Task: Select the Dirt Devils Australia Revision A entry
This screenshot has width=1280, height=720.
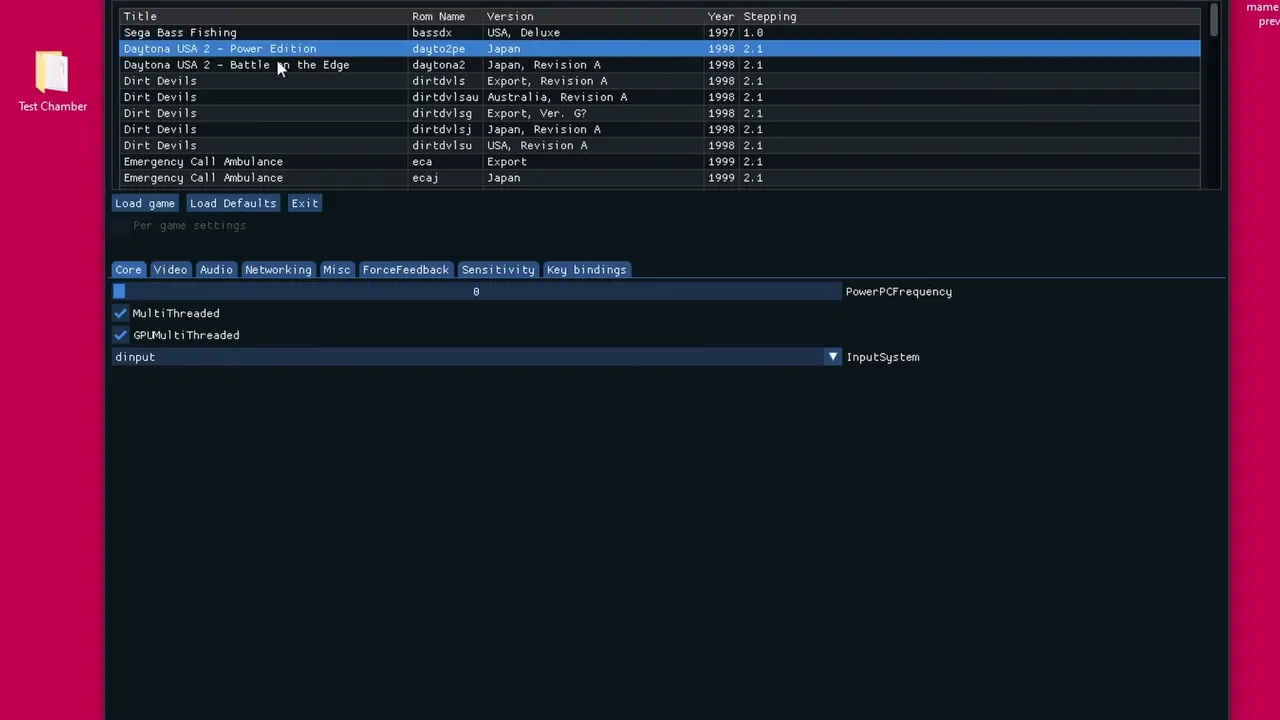Action: click(300, 97)
